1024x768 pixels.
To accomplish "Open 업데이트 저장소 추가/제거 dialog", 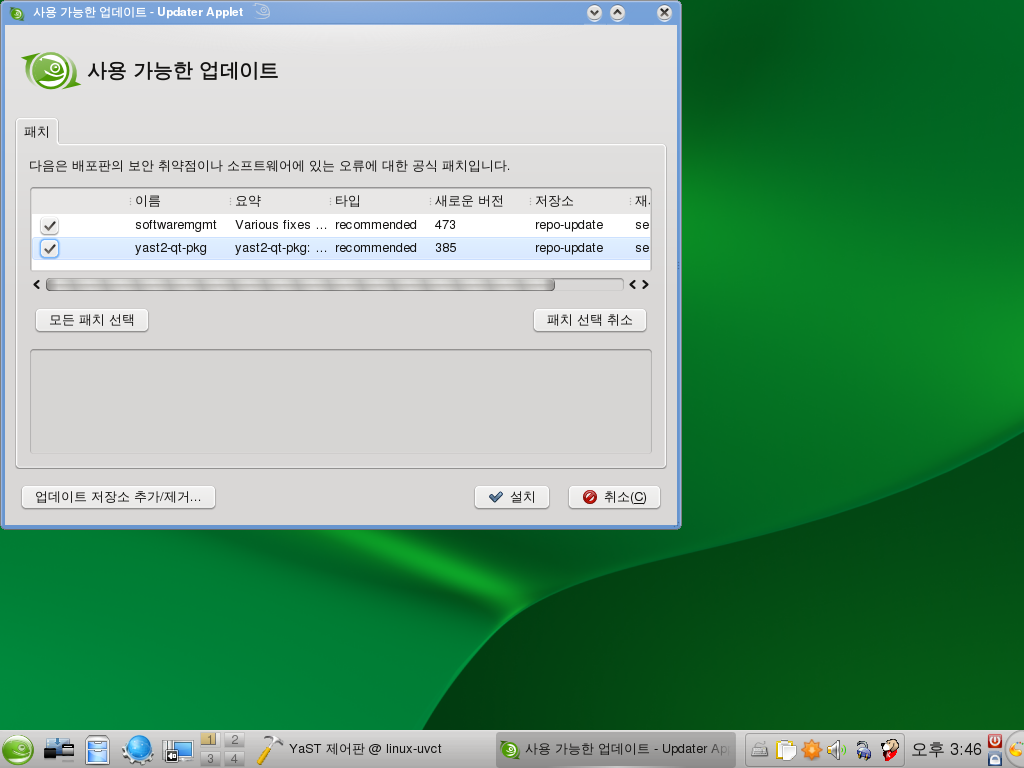I will 118,497.
